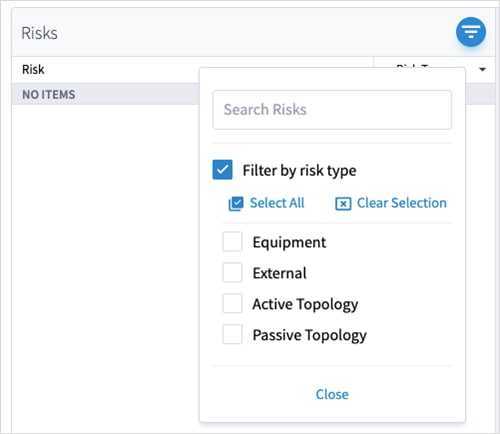500x434 pixels.
Task: Click the External label
Action: pos(279,273)
